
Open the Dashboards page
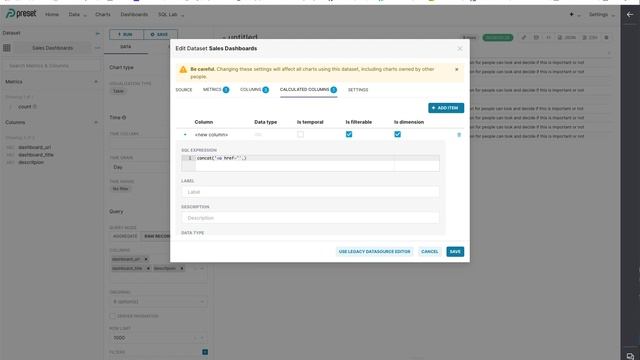[134, 14]
